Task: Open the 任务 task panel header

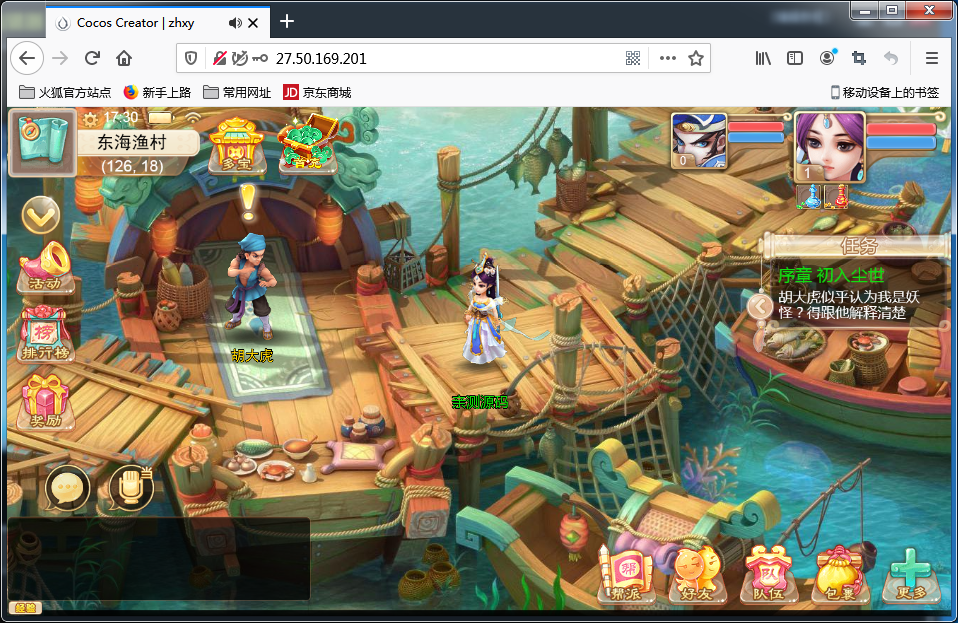Action: (858, 246)
